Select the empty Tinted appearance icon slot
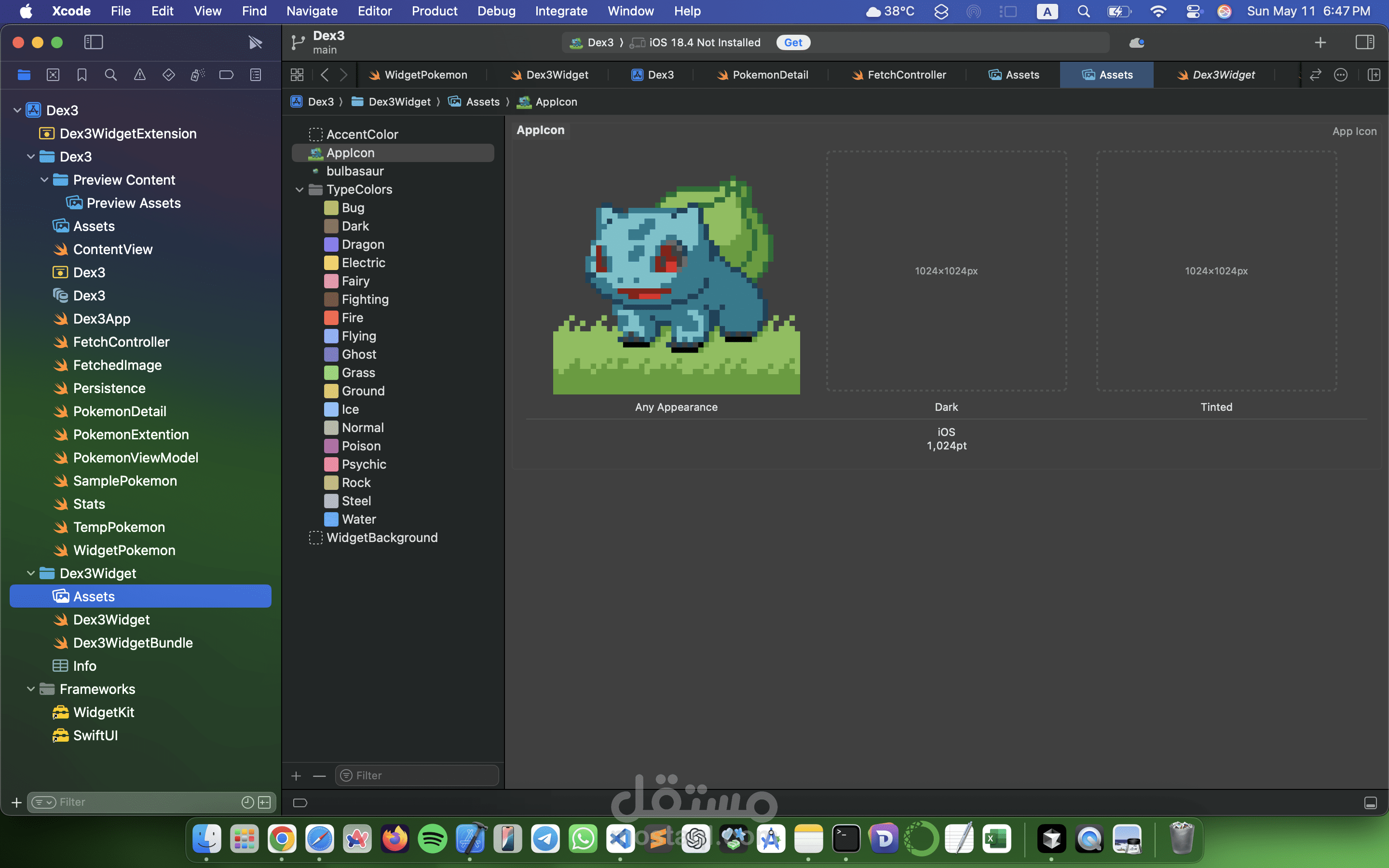Viewport: 1389px width, 868px height. click(1216, 271)
